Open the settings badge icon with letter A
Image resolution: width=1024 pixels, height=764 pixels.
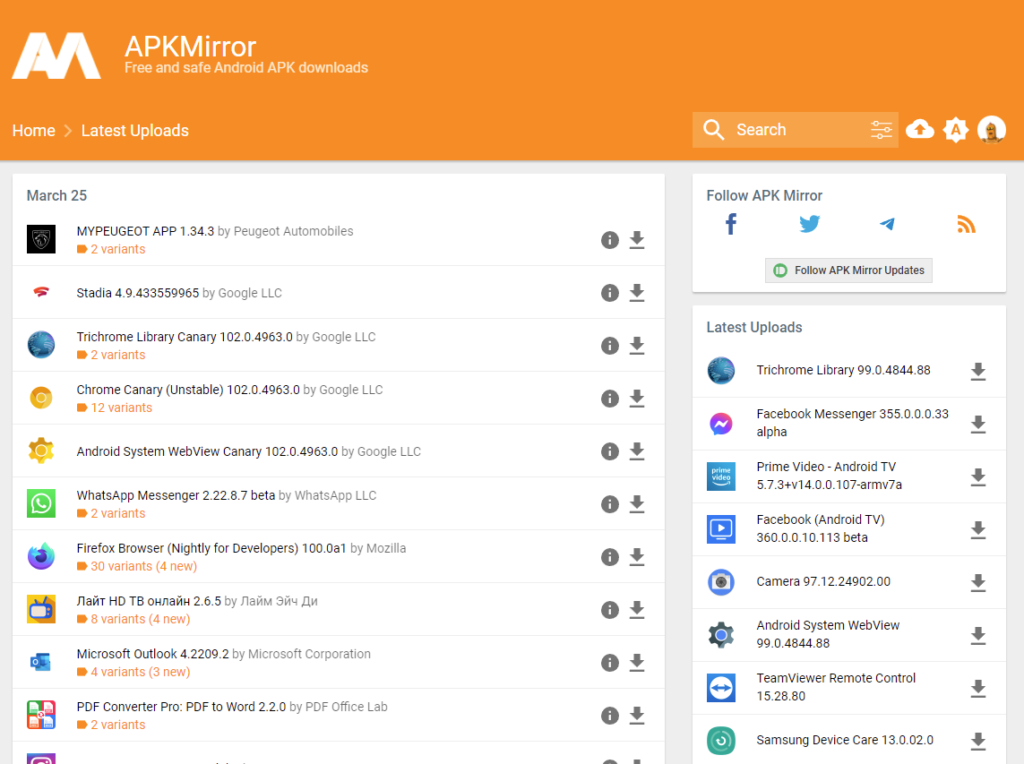click(x=955, y=130)
